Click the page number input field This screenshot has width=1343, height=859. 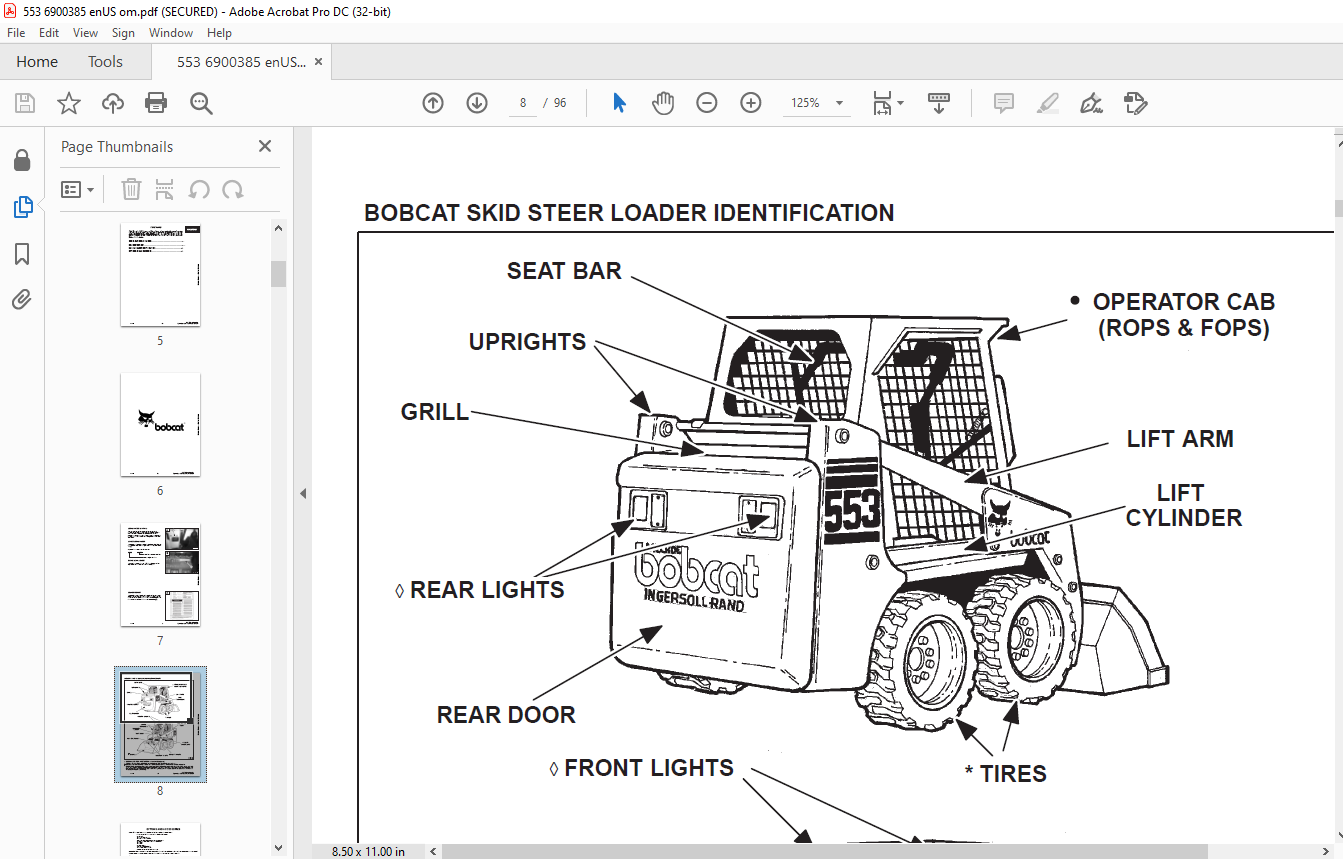click(522, 103)
